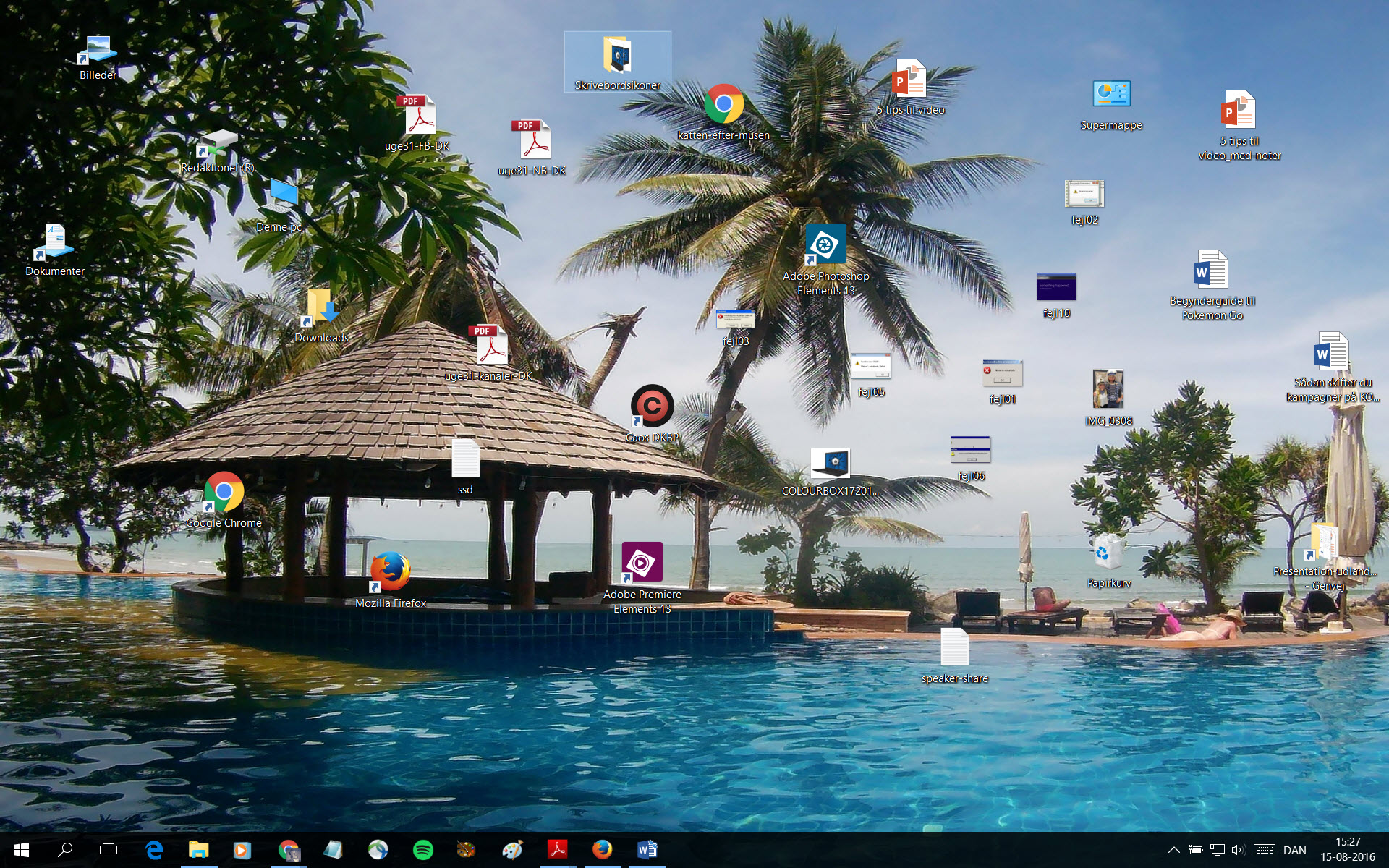The image size is (1389, 868).
Task: Open Microsoft Edge in the taskbar
Action: [x=154, y=851]
